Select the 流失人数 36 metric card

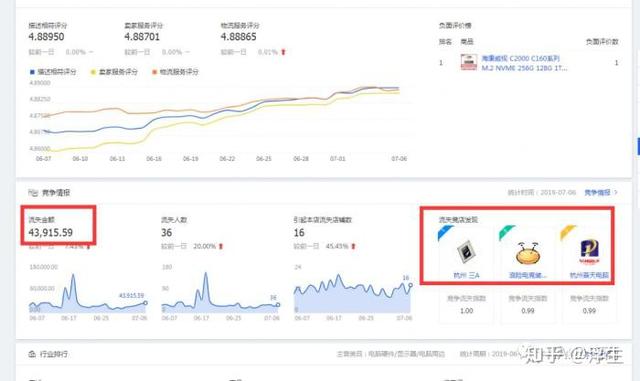192,233
